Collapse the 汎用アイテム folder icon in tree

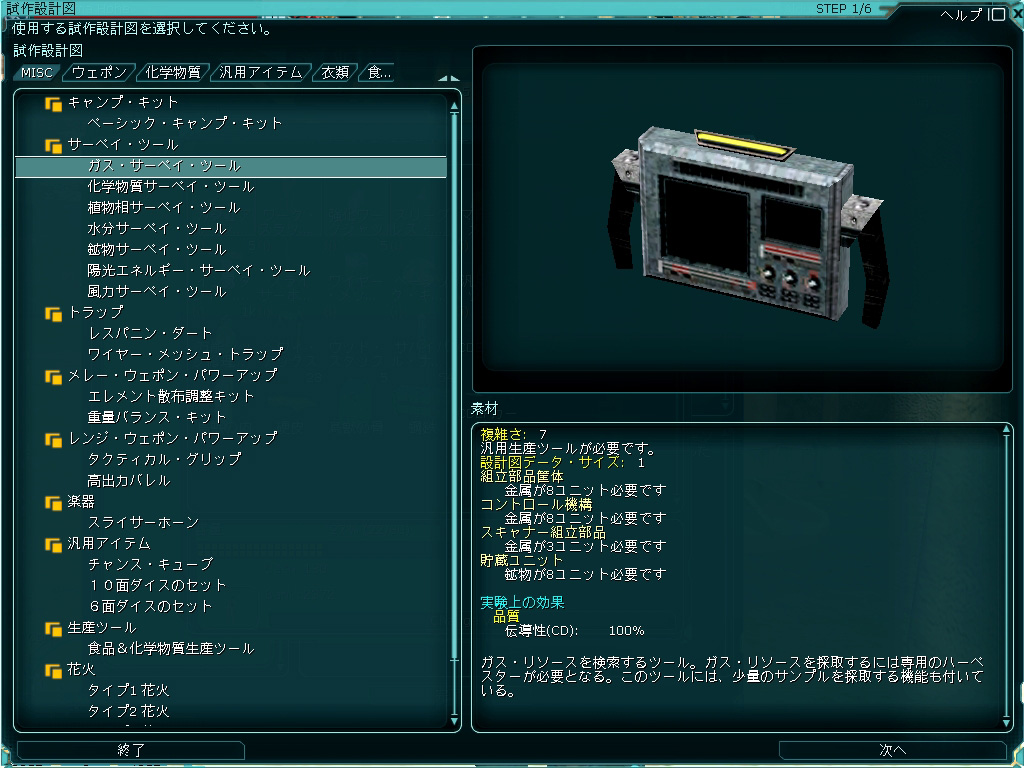pos(53,544)
